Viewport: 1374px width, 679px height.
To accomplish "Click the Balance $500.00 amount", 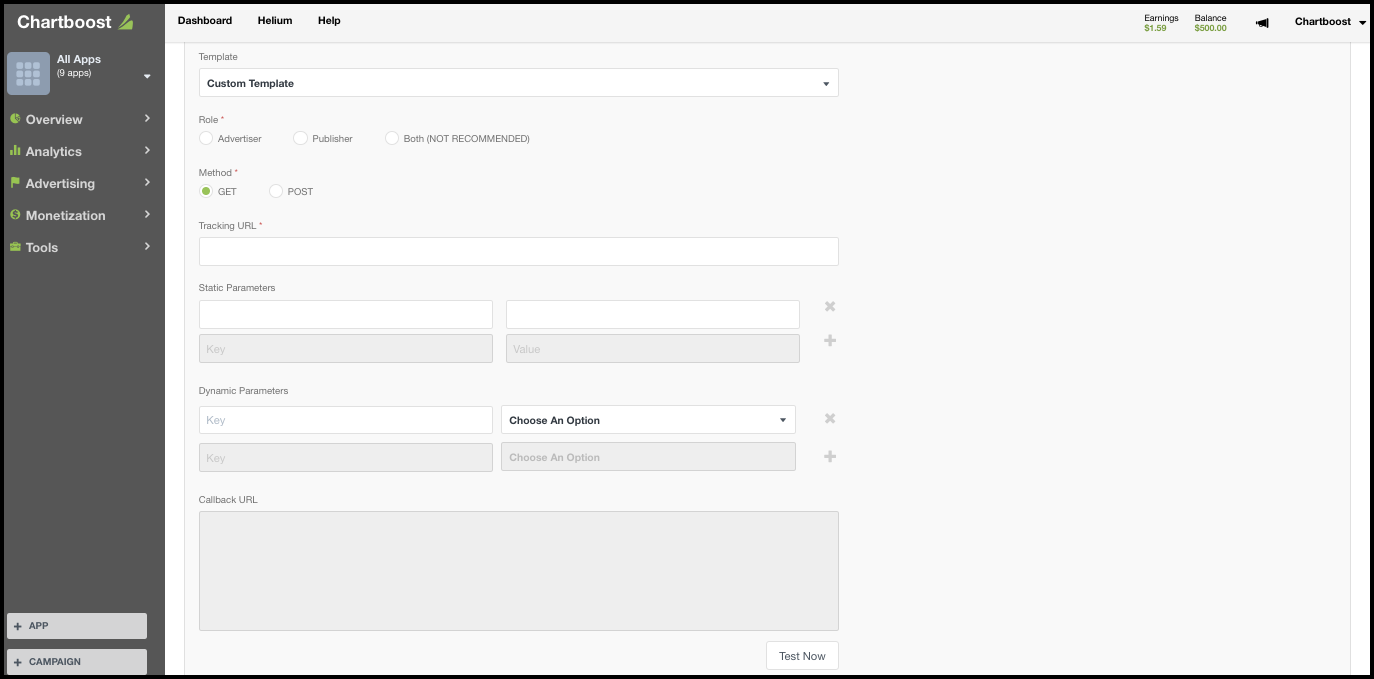I will pos(1210,28).
